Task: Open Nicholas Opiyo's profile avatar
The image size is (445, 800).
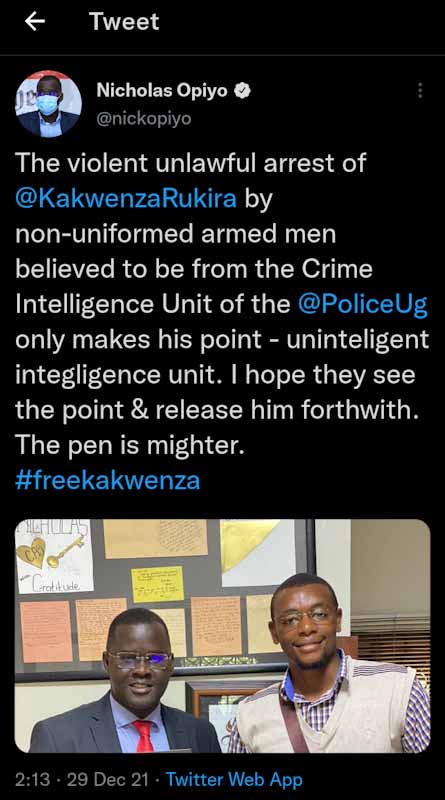Action: pyautogui.click(x=48, y=104)
